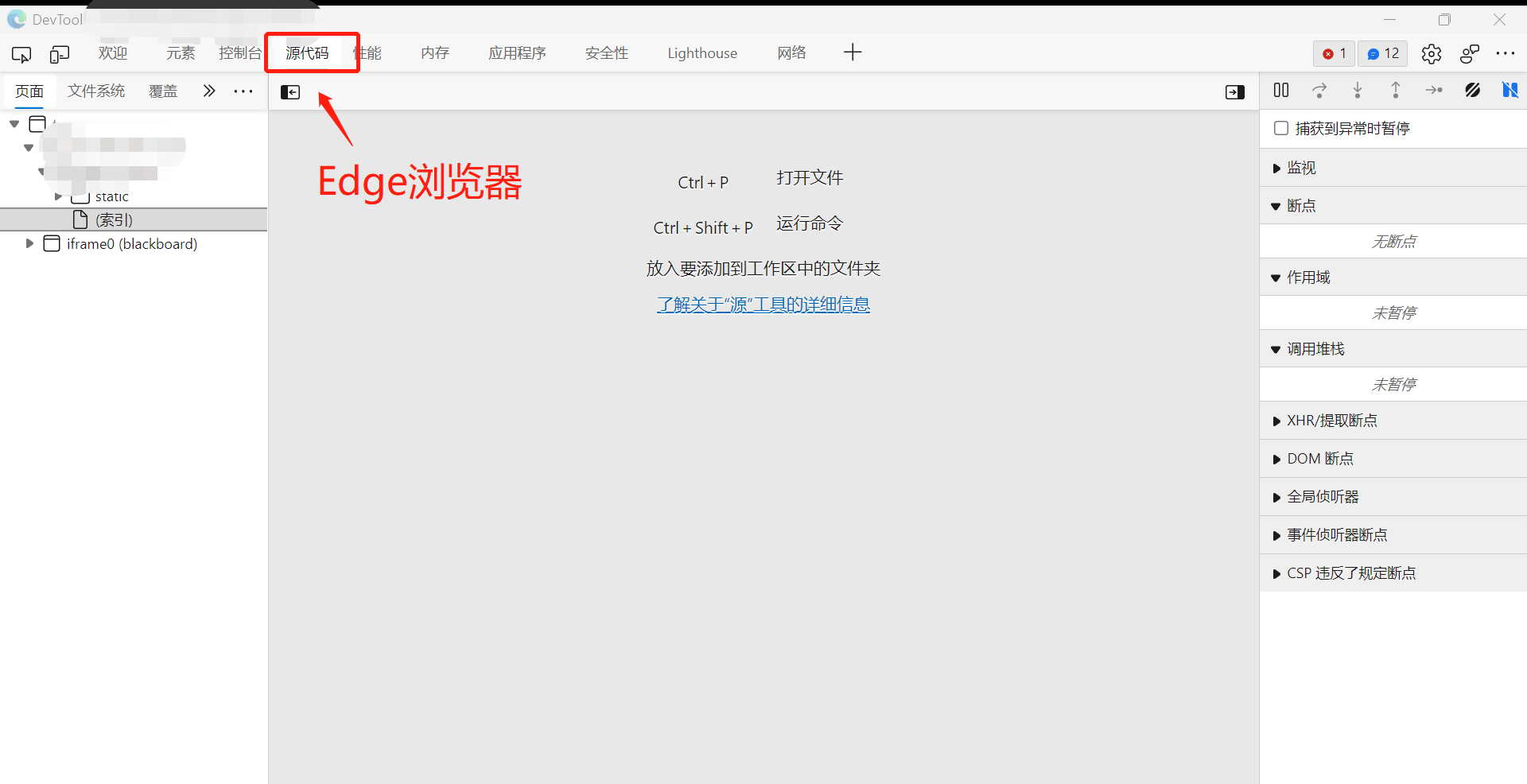This screenshot has width=1527, height=784.
Task: Hide the debugger sidebar icon
Action: pos(1235,92)
